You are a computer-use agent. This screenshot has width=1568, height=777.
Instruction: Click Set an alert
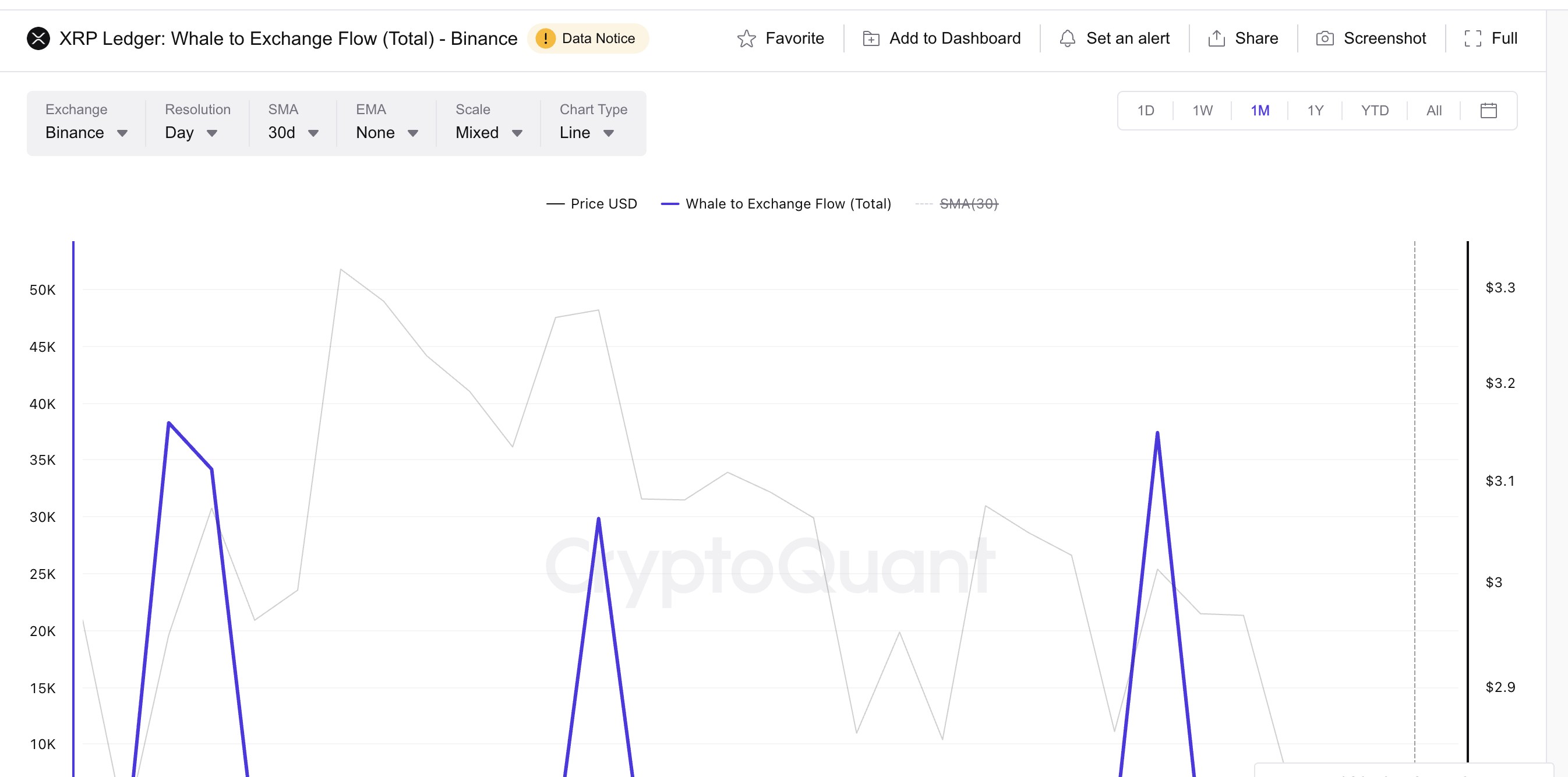(1114, 38)
